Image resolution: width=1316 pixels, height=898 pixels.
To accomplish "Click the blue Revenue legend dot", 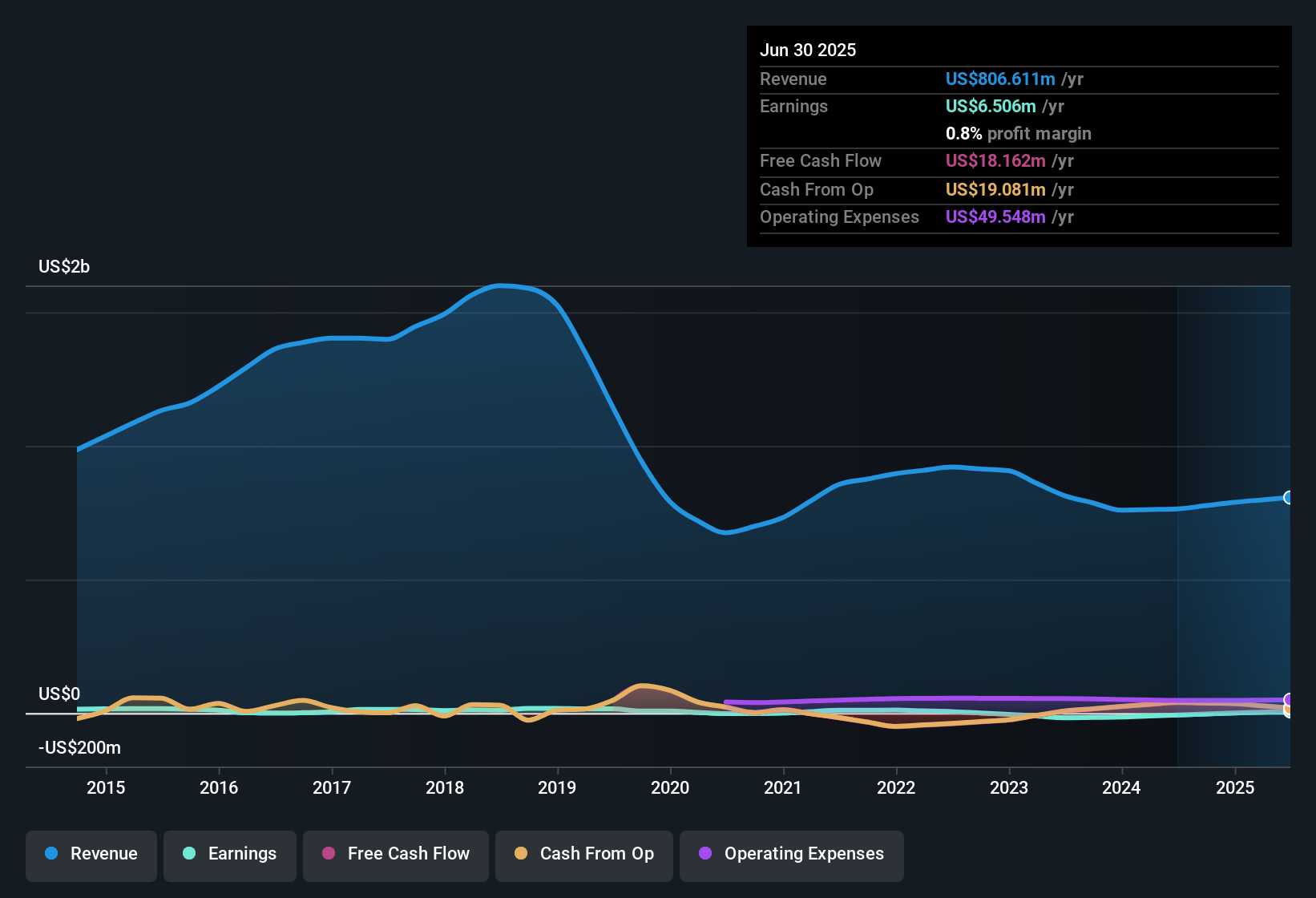I will pyautogui.click(x=50, y=854).
